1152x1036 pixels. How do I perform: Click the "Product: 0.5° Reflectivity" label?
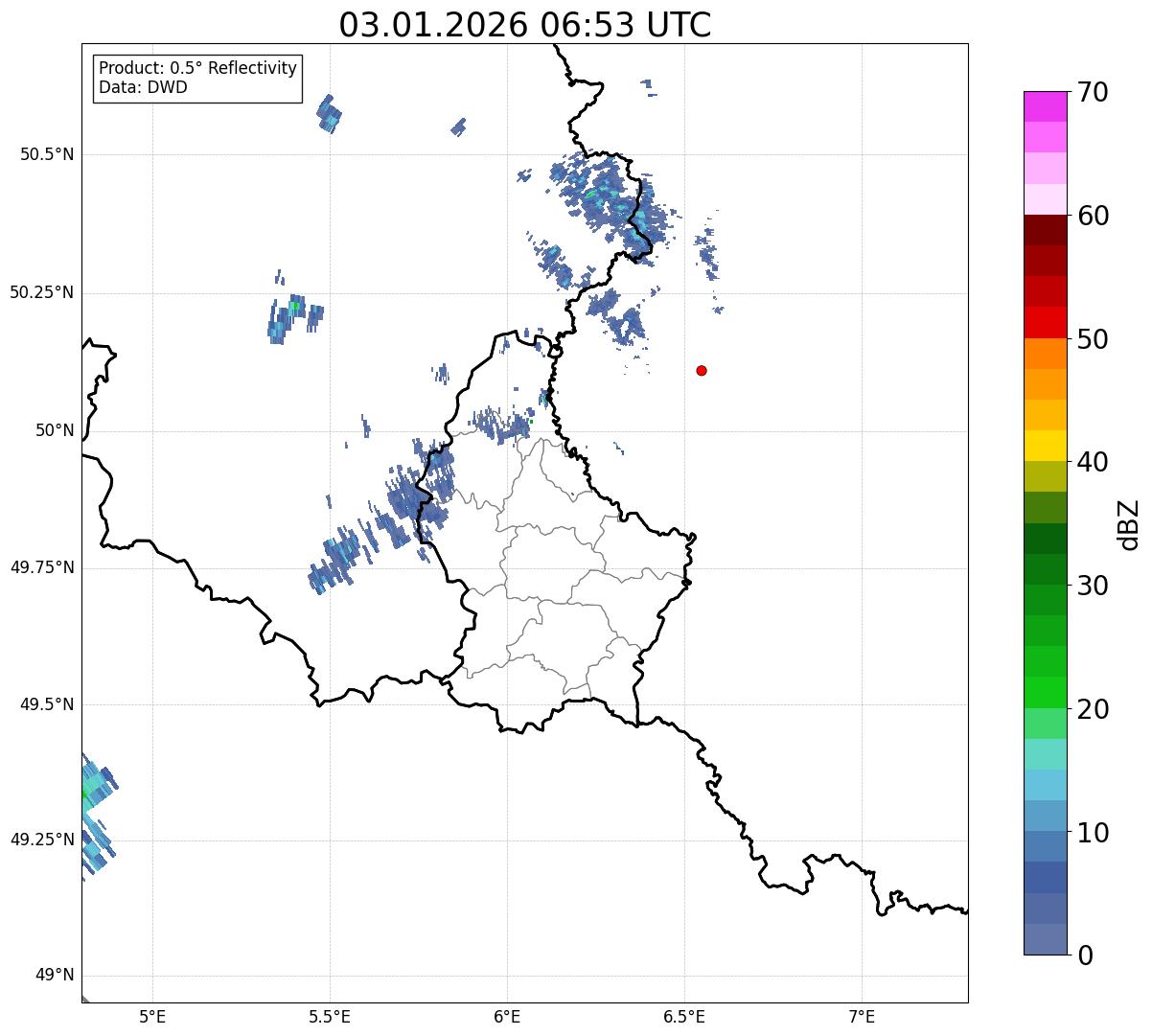coord(198,69)
